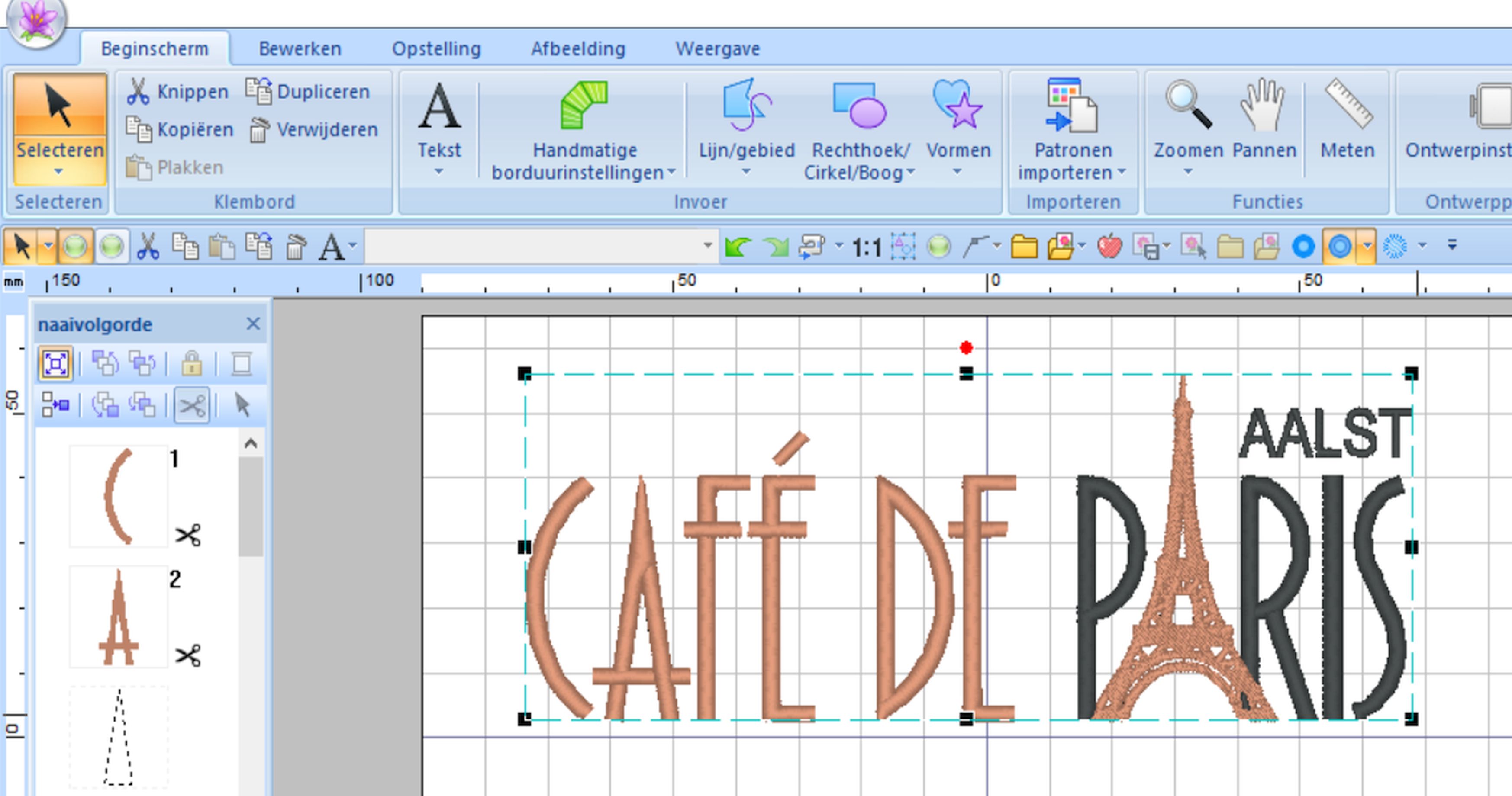Open the Bewerken tab
The image size is (1512, 796).
300,49
